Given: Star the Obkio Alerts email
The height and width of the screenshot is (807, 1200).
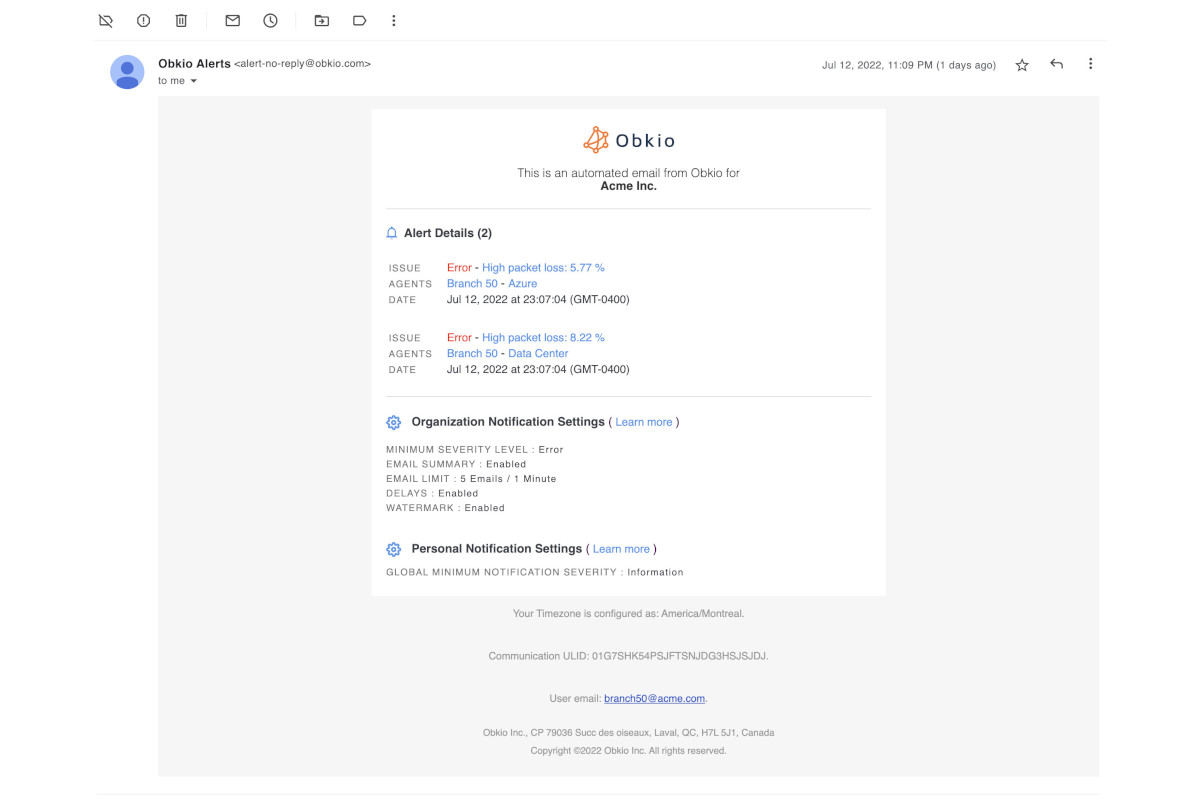Looking at the screenshot, I should (1021, 64).
